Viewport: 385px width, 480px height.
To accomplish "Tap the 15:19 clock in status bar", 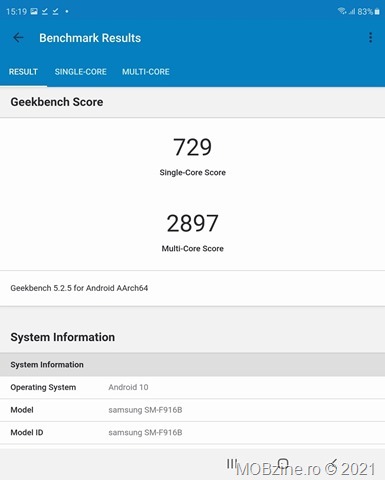I will click(x=16, y=12).
